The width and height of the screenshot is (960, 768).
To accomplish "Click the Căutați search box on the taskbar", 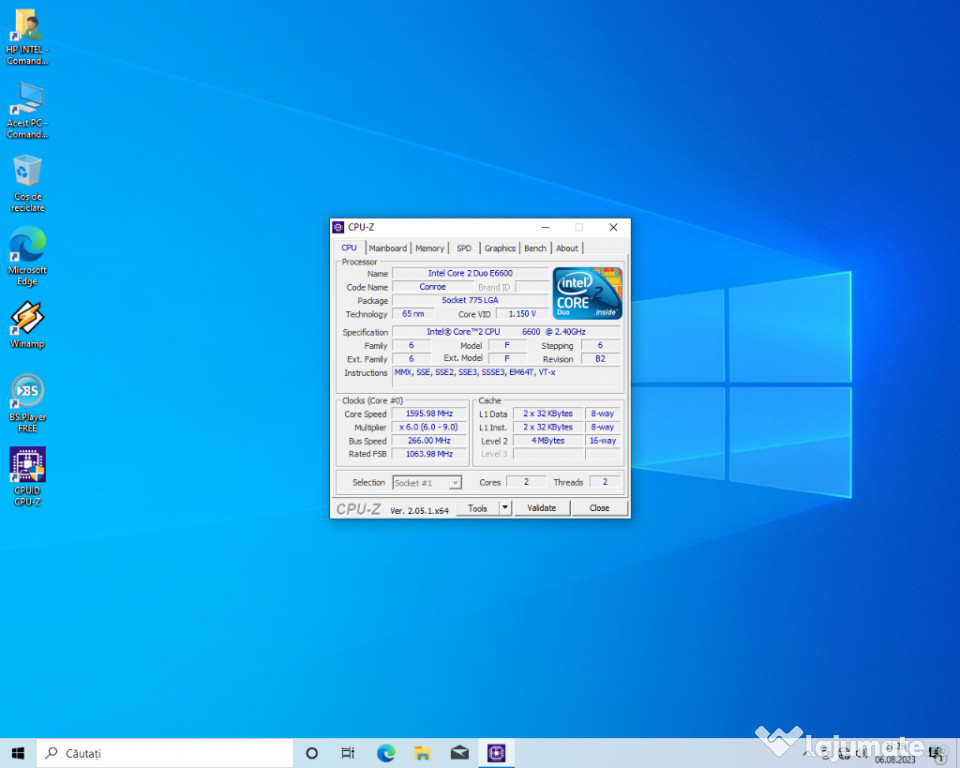I will click(165, 753).
